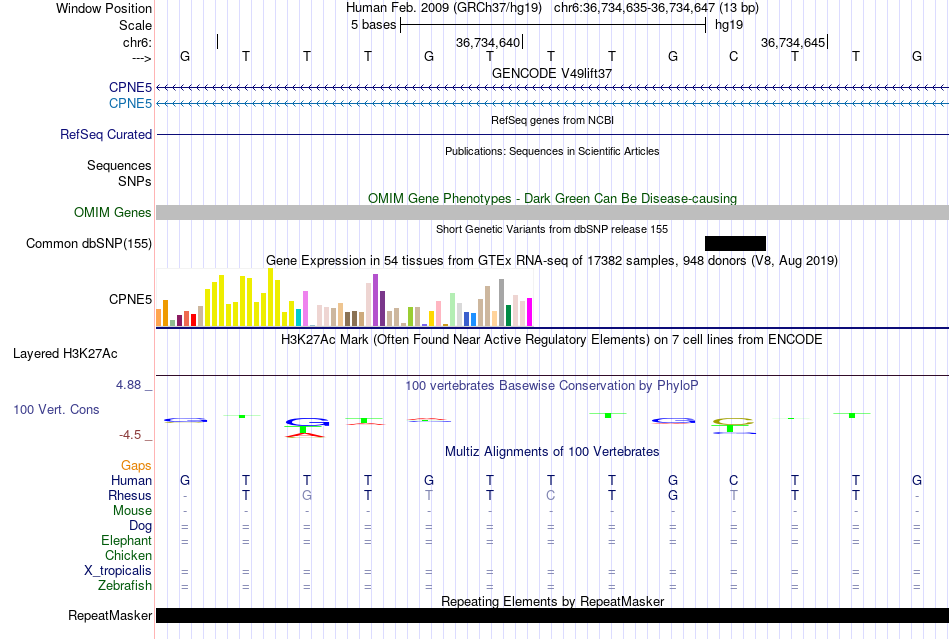Viewport: 950px width, 639px height.
Task: Open the RefSeq Curated track label
Action: (105, 134)
